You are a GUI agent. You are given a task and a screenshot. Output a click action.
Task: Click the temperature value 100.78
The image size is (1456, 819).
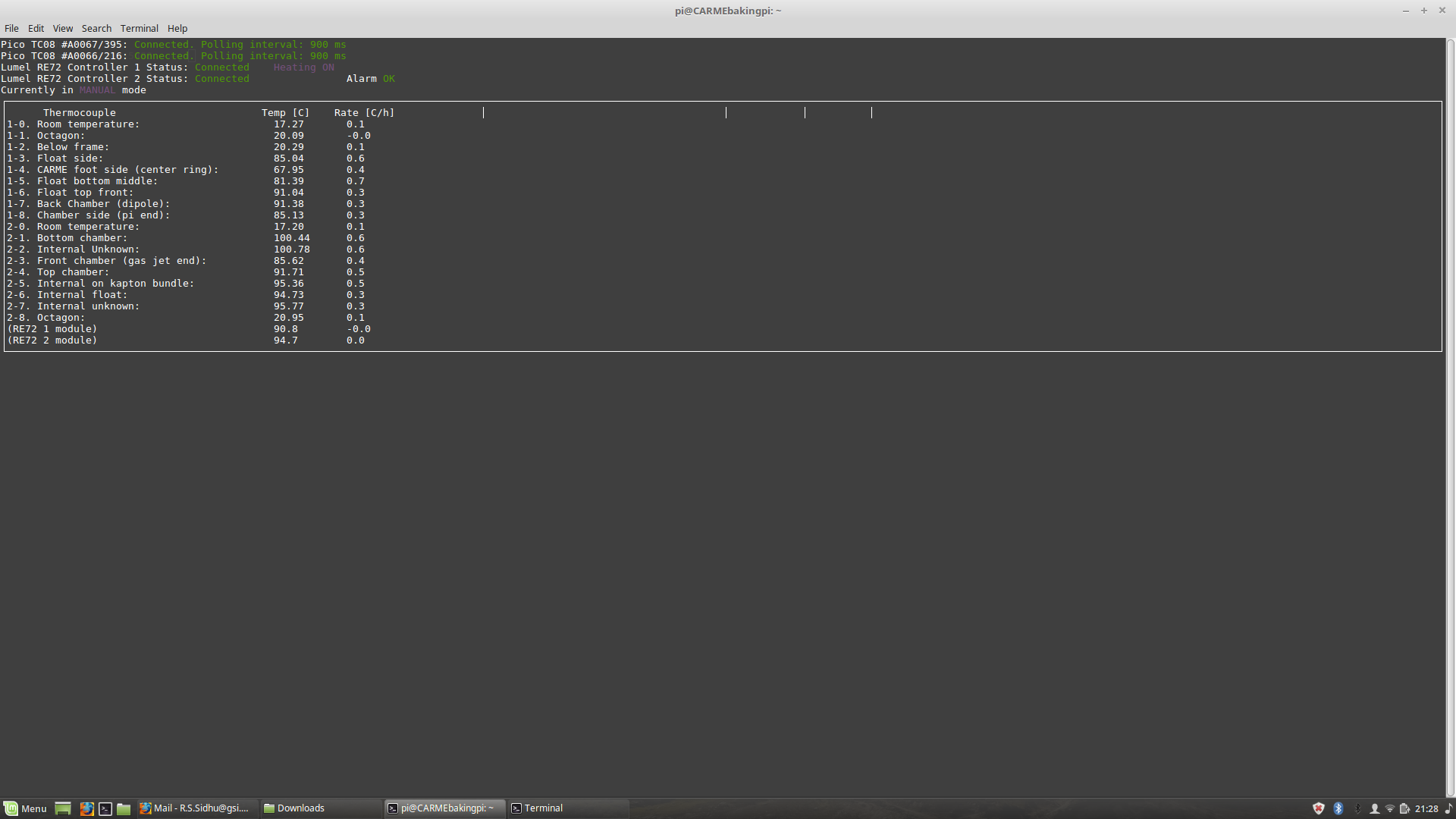click(292, 249)
